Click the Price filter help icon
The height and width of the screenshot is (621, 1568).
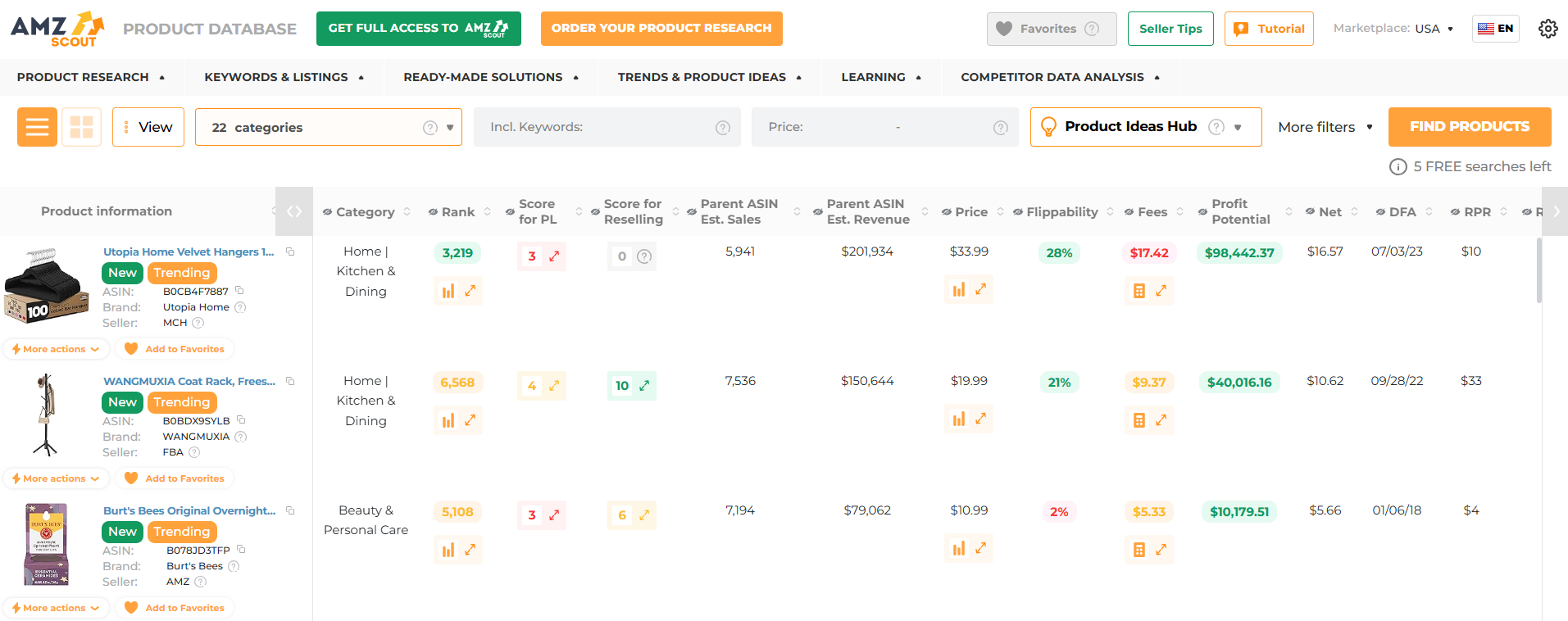[1001, 128]
